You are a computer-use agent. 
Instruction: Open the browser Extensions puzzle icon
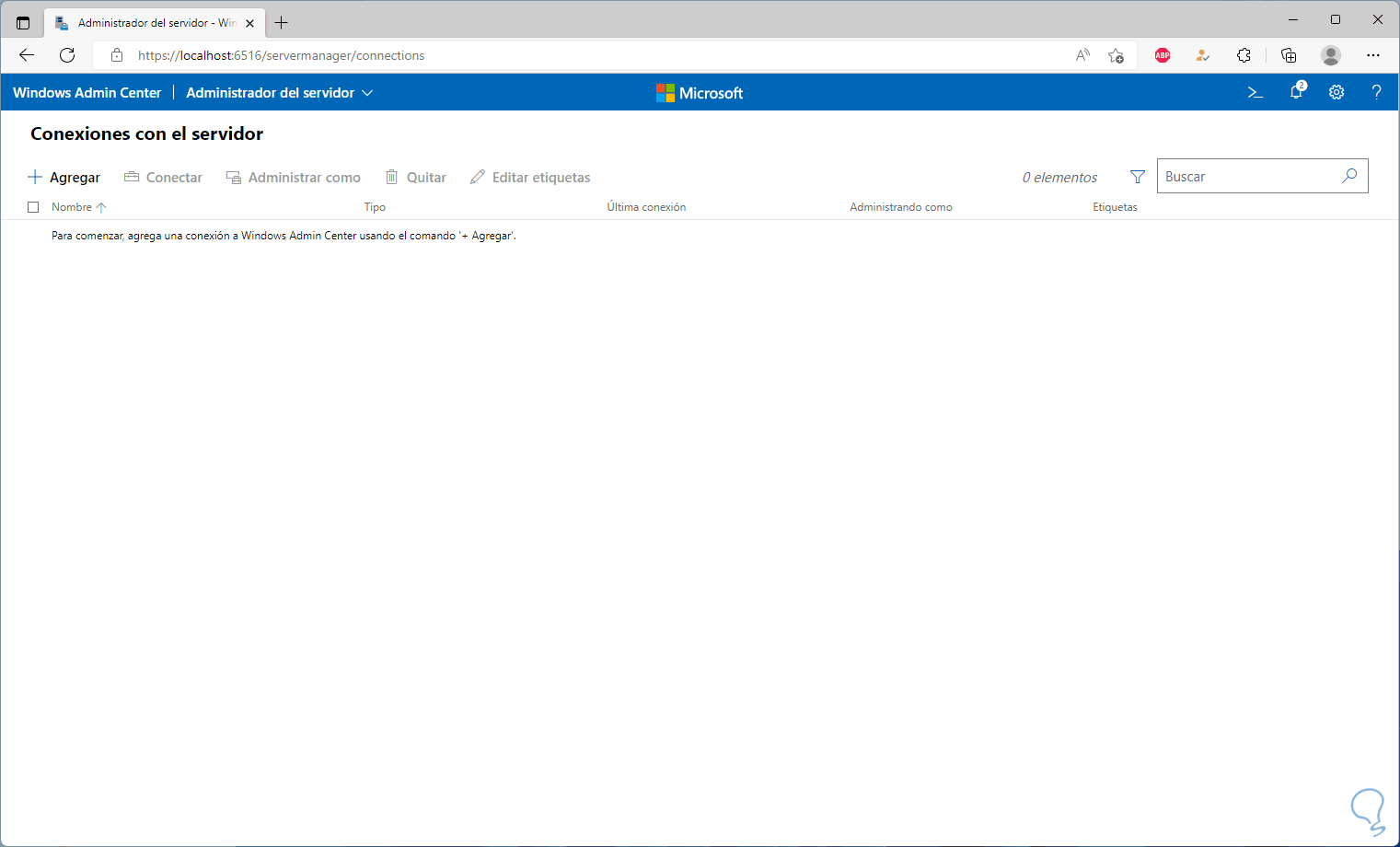pyautogui.click(x=1244, y=55)
